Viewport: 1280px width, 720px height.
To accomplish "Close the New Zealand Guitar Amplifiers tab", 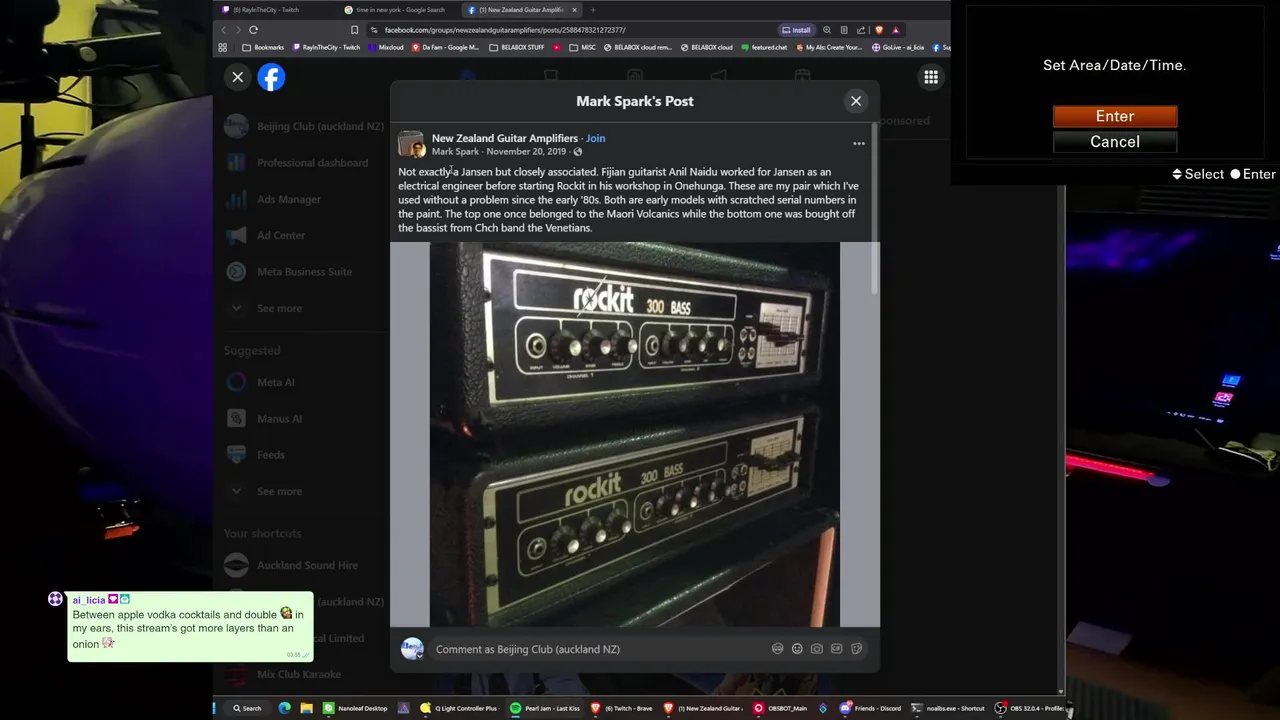I will tap(574, 10).
